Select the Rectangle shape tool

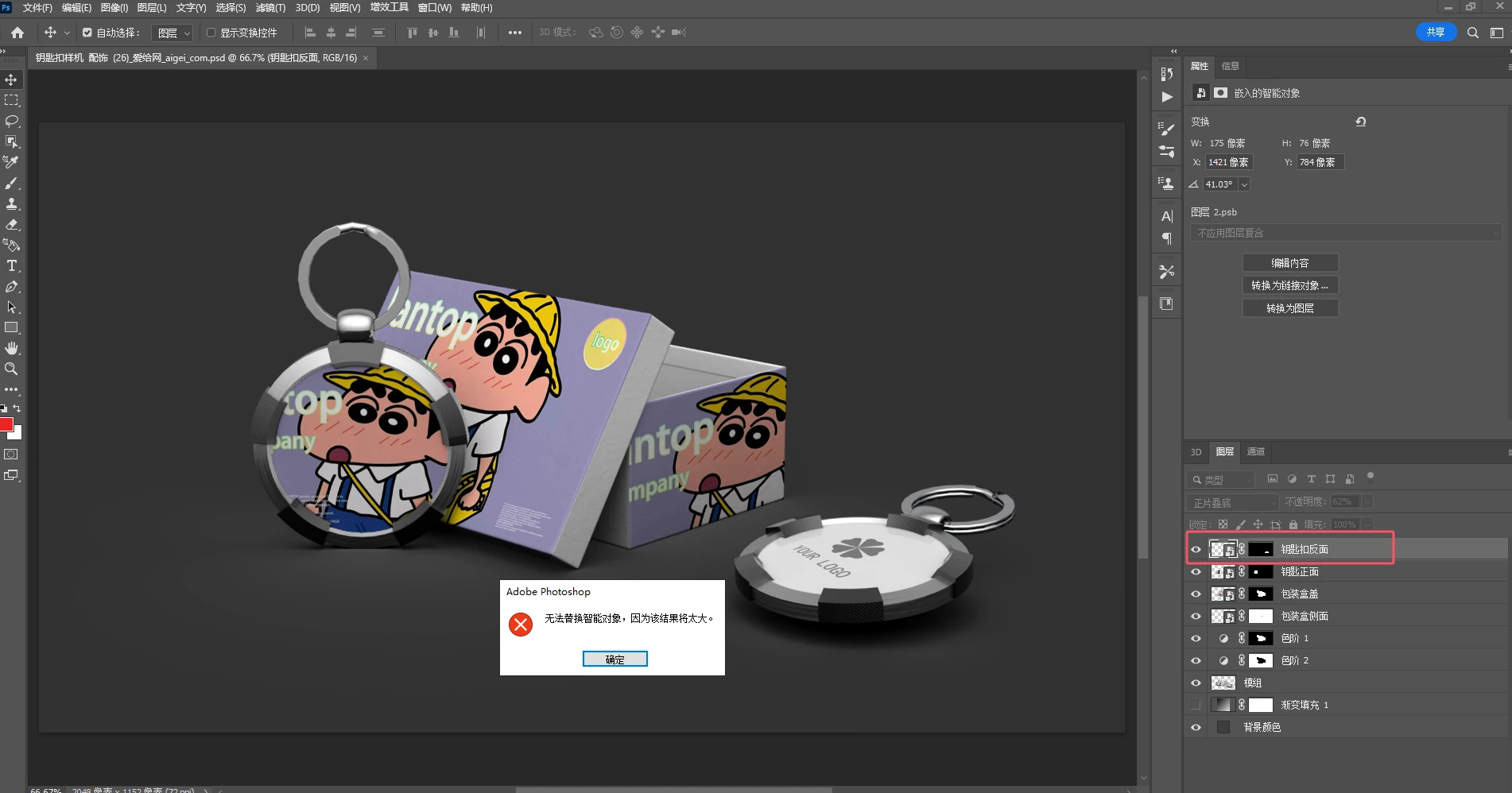click(11, 328)
